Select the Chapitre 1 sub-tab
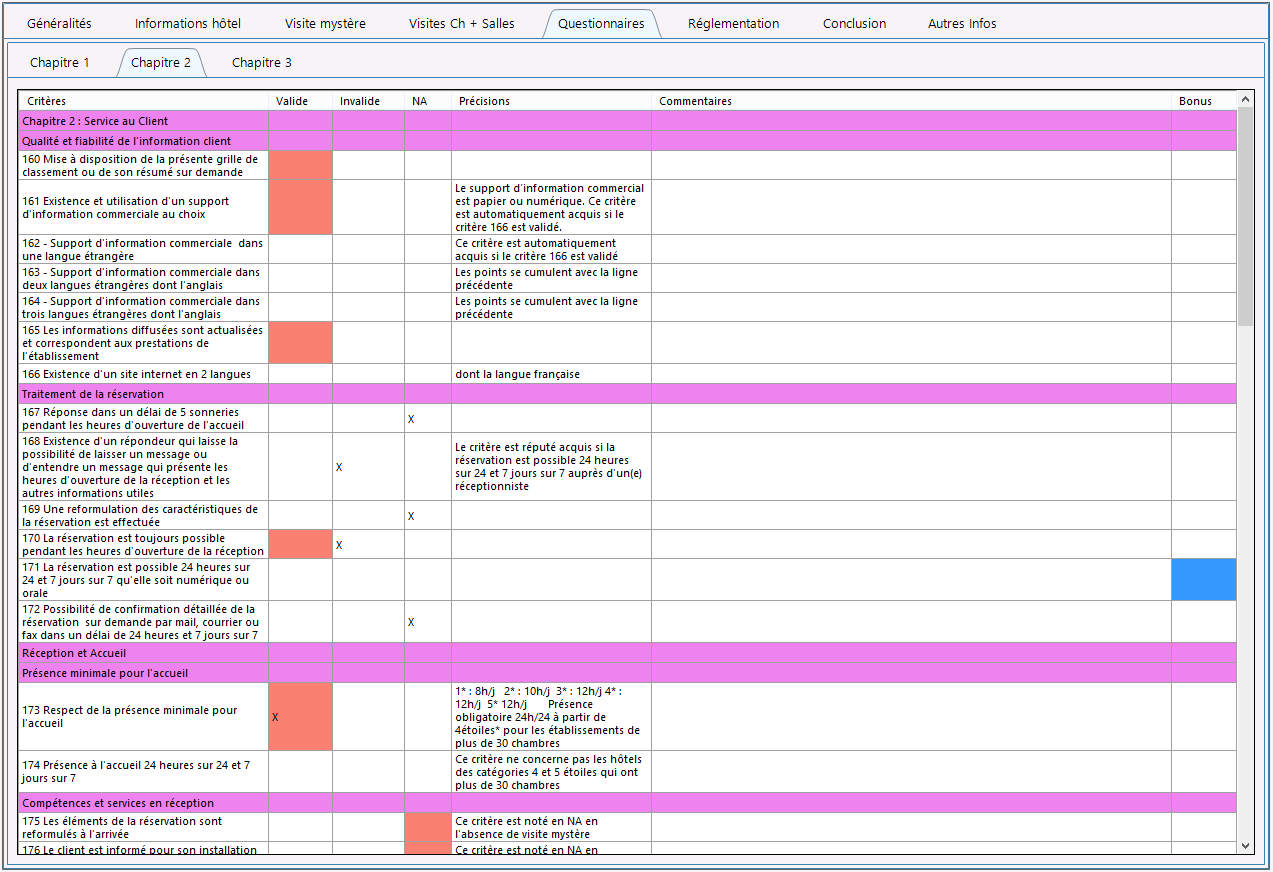The image size is (1273, 872). 60,63
